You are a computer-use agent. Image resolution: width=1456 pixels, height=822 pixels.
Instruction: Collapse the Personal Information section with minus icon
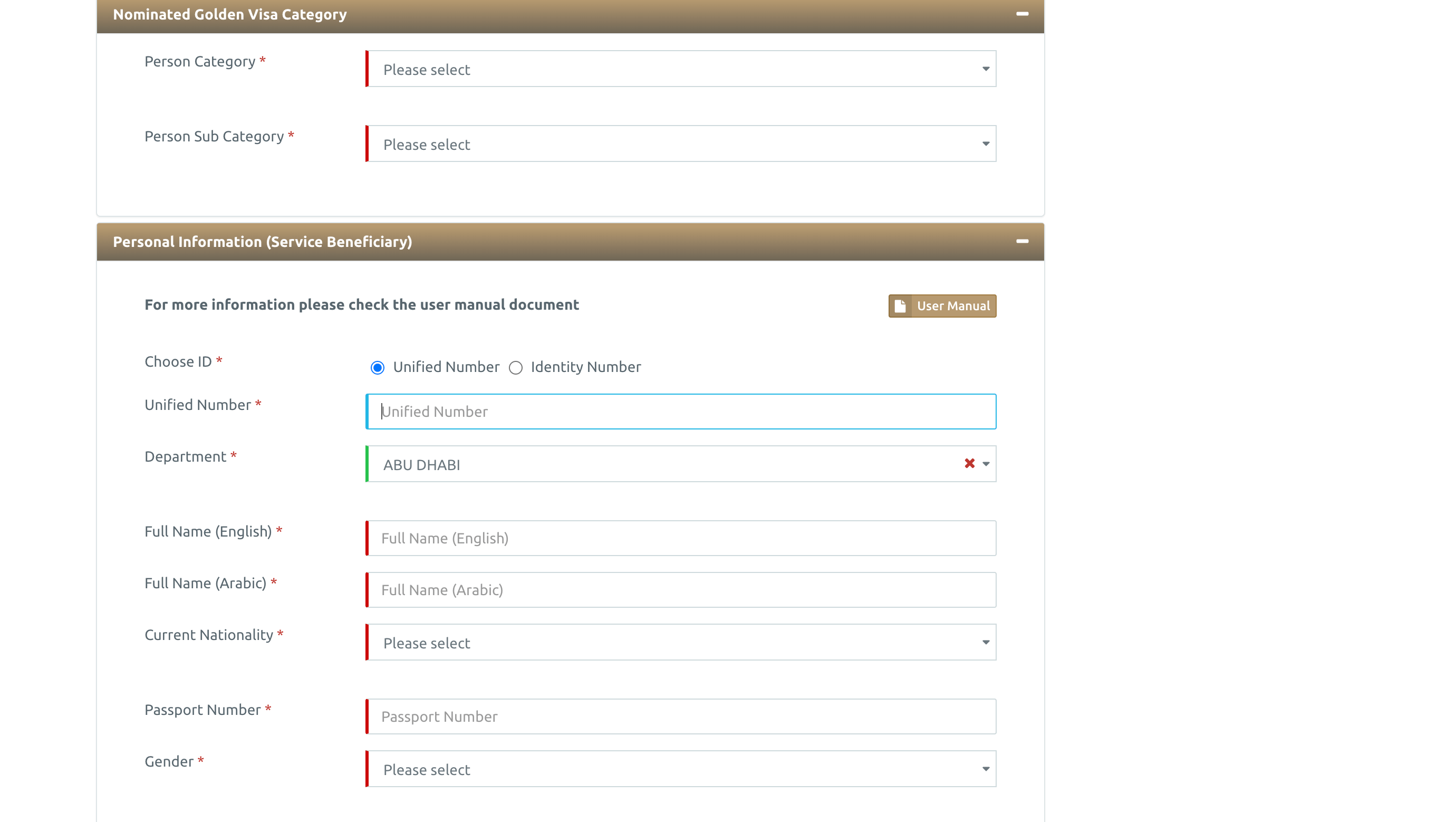[x=1022, y=242]
